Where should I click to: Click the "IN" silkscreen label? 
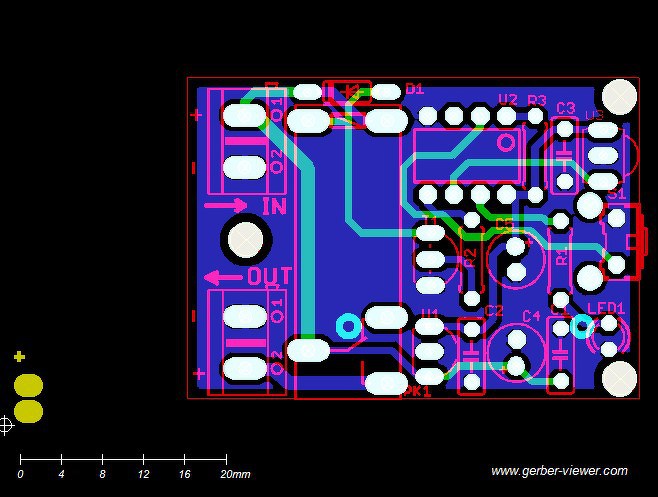click(274, 206)
